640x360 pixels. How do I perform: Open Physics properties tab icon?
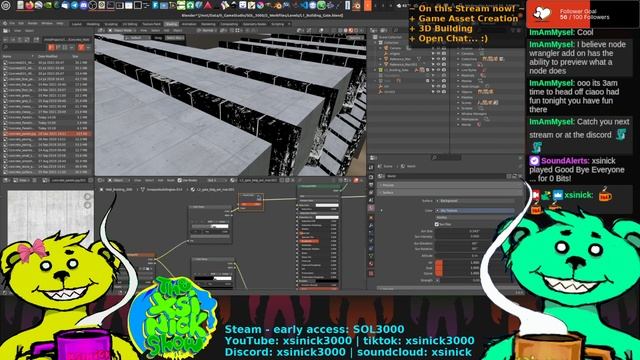click(371, 241)
